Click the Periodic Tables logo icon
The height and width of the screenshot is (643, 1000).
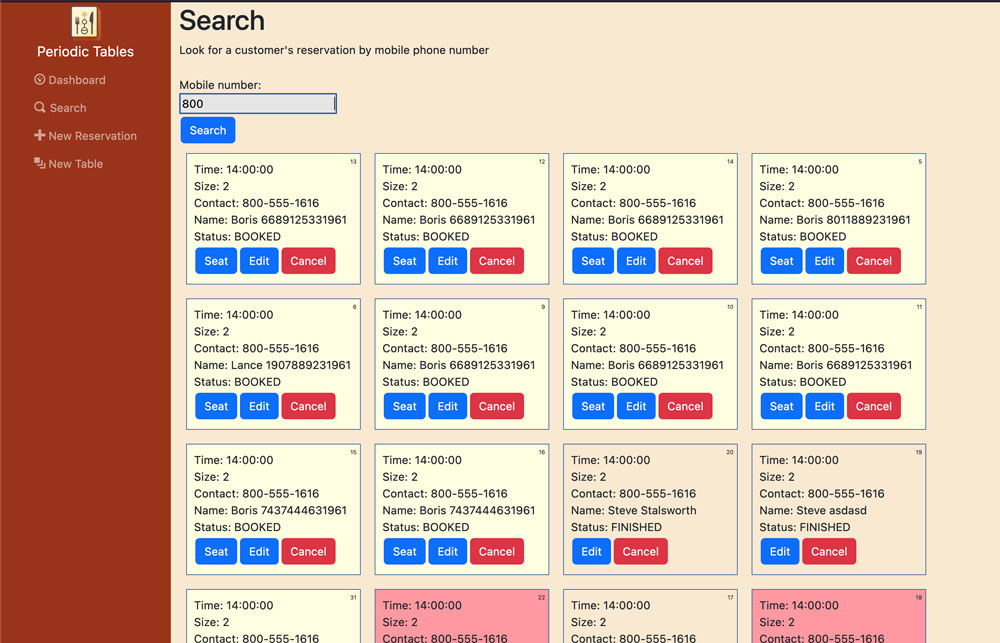pyautogui.click(x=86, y=23)
